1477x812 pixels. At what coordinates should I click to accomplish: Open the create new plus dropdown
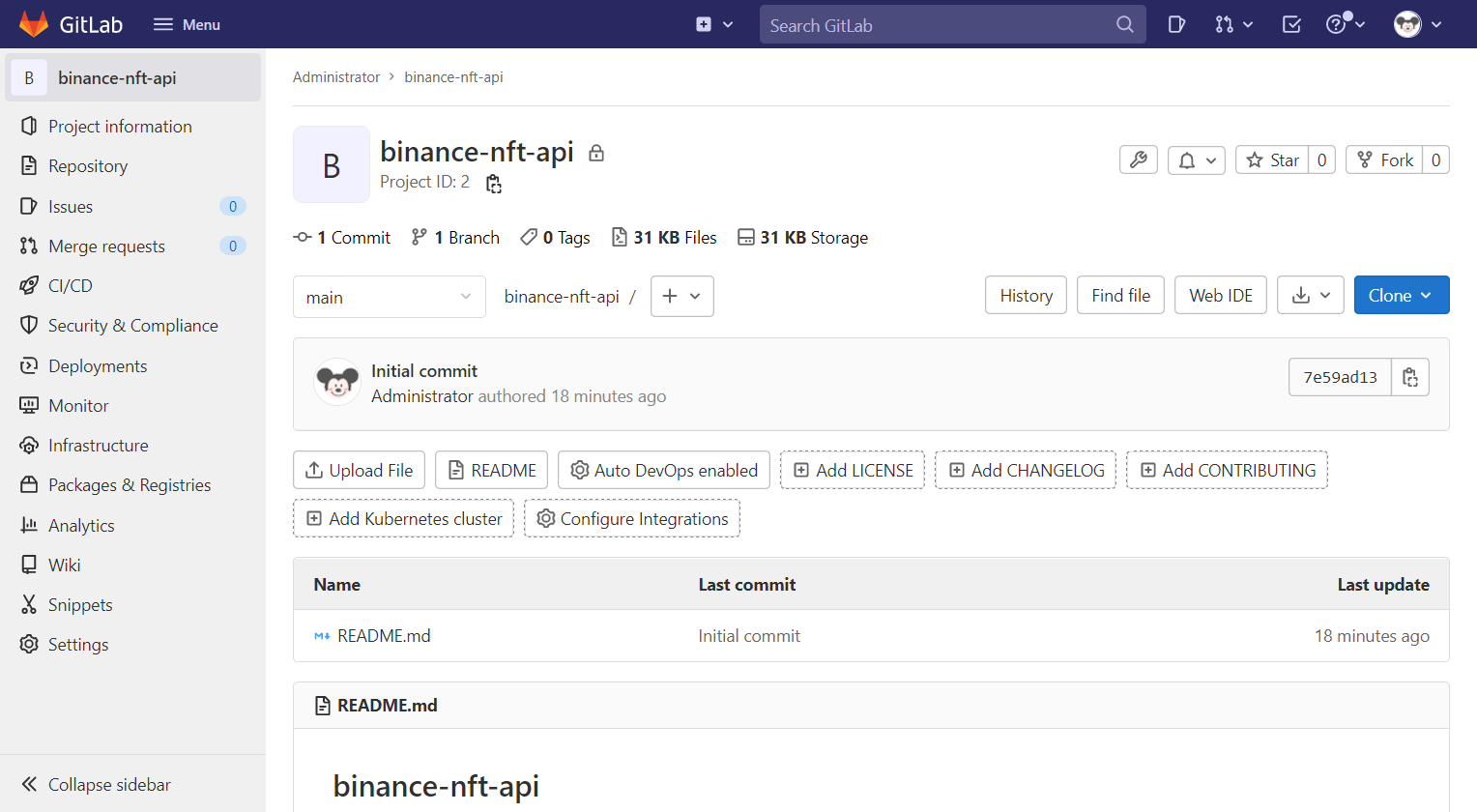[714, 24]
